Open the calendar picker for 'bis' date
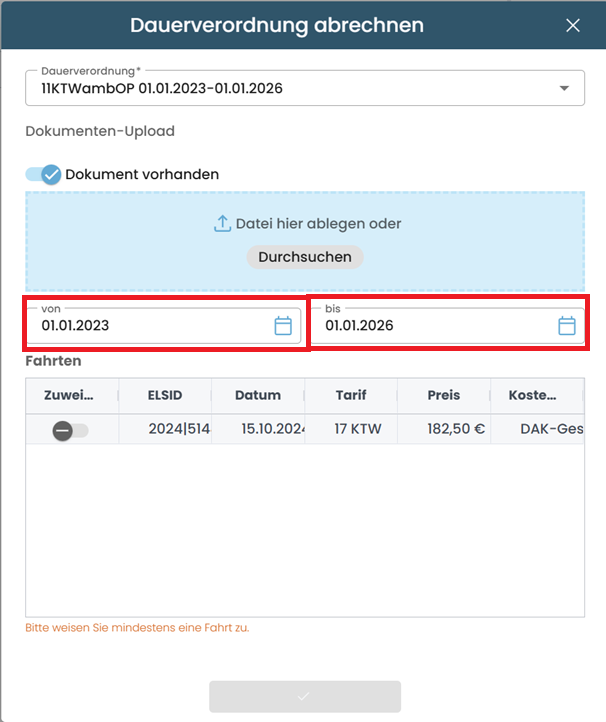Image resolution: width=606 pixels, height=722 pixels. tap(566, 326)
